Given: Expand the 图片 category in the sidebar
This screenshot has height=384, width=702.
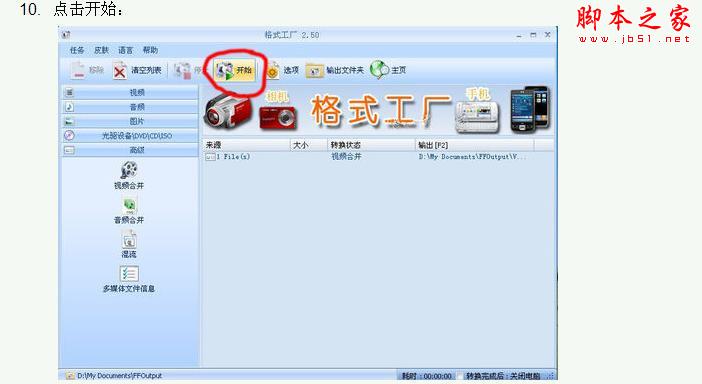Looking at the screenshot, I should point(130,121).
